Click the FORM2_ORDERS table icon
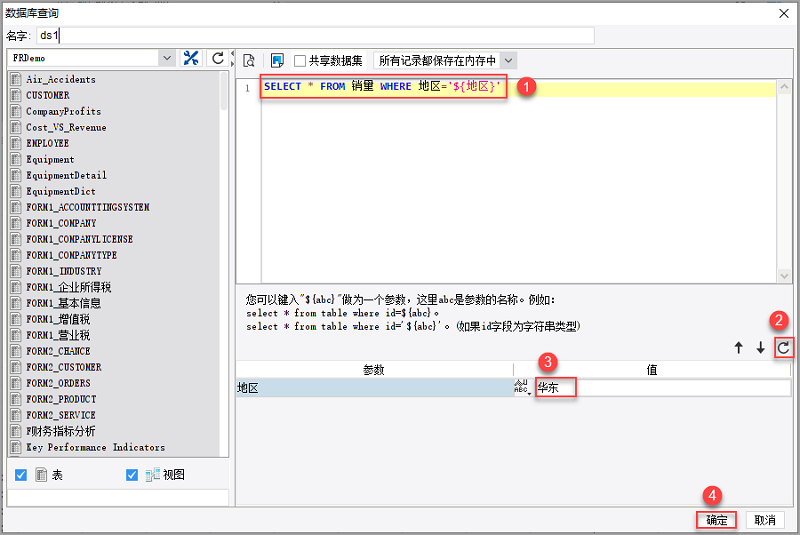 16,383
